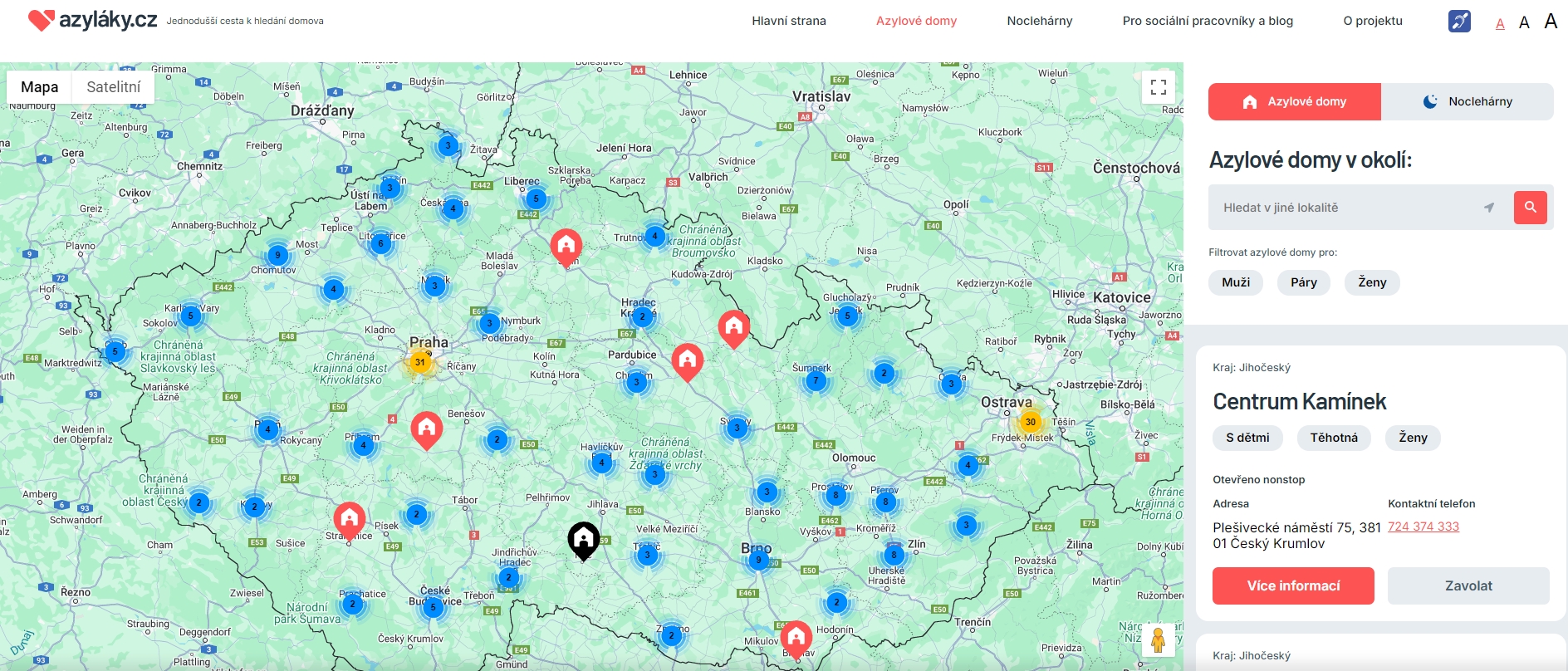Open the sign language accessibility icon
This screenshot has height=671, width=1568.
(x=1459, y=21)
